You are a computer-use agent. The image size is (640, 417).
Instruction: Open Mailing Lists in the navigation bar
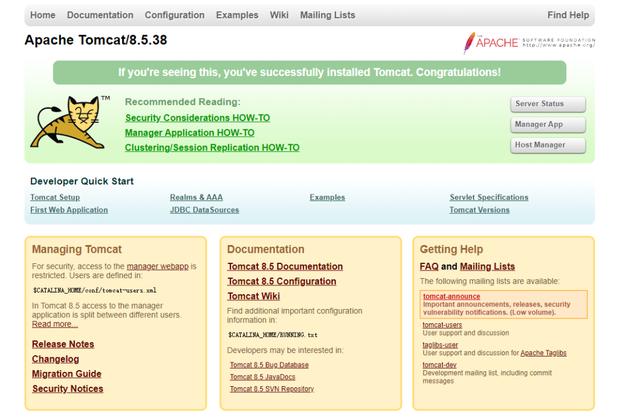(328, 15)
